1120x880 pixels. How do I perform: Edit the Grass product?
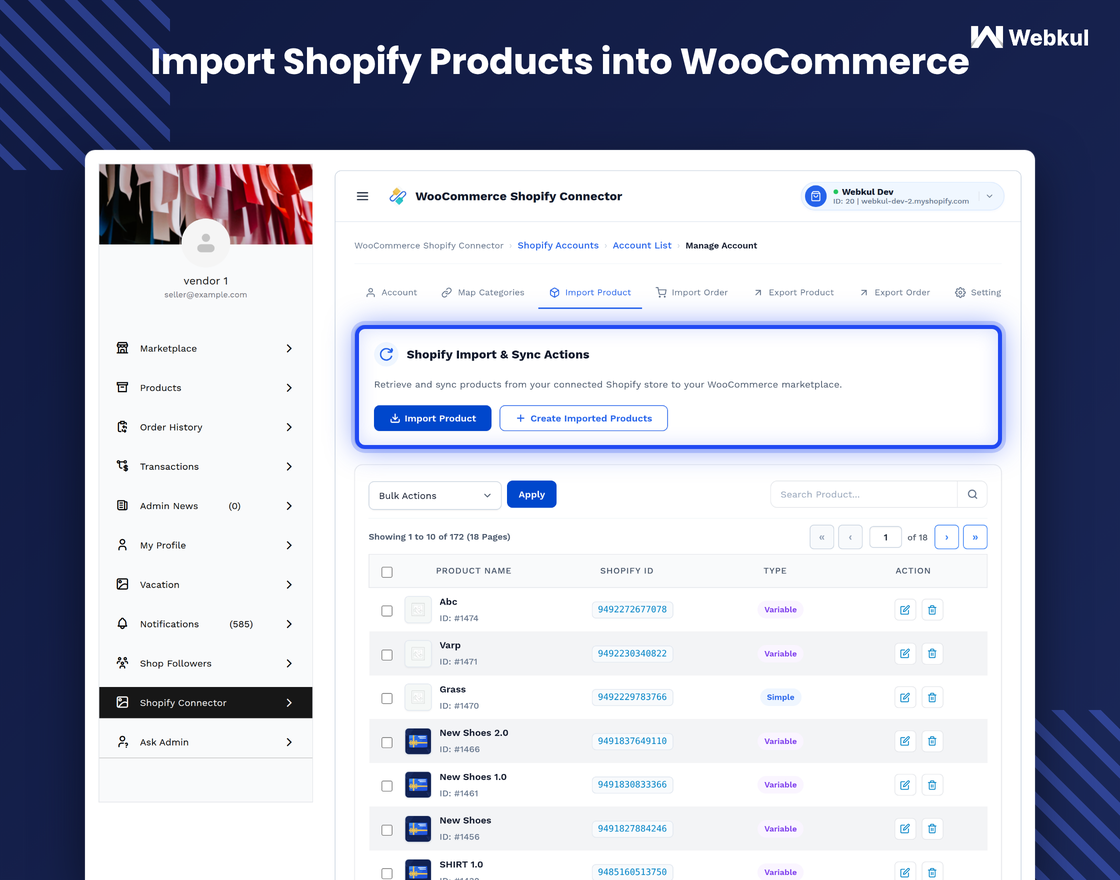point(905,697)
